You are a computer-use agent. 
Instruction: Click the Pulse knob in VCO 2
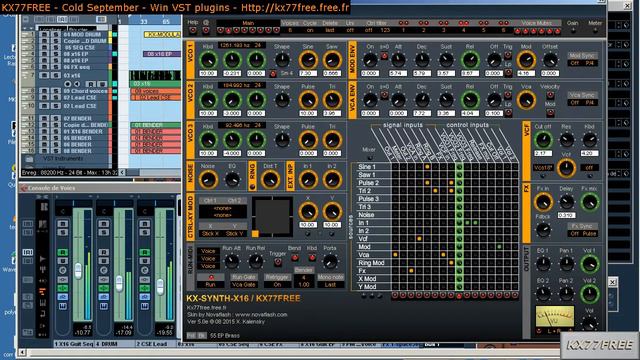(308, 100)
